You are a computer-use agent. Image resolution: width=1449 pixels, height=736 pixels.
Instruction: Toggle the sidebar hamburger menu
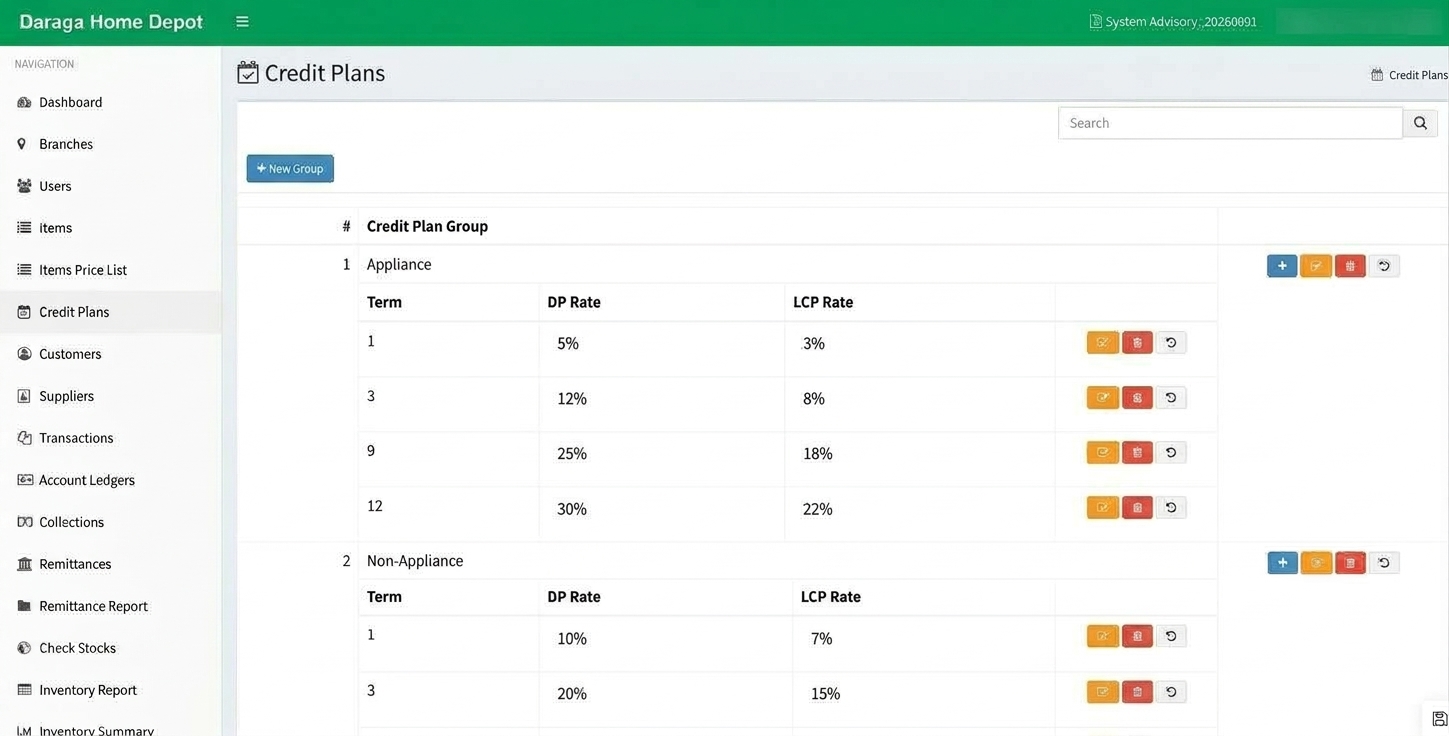pyautogui.click(x=242, y=22)
